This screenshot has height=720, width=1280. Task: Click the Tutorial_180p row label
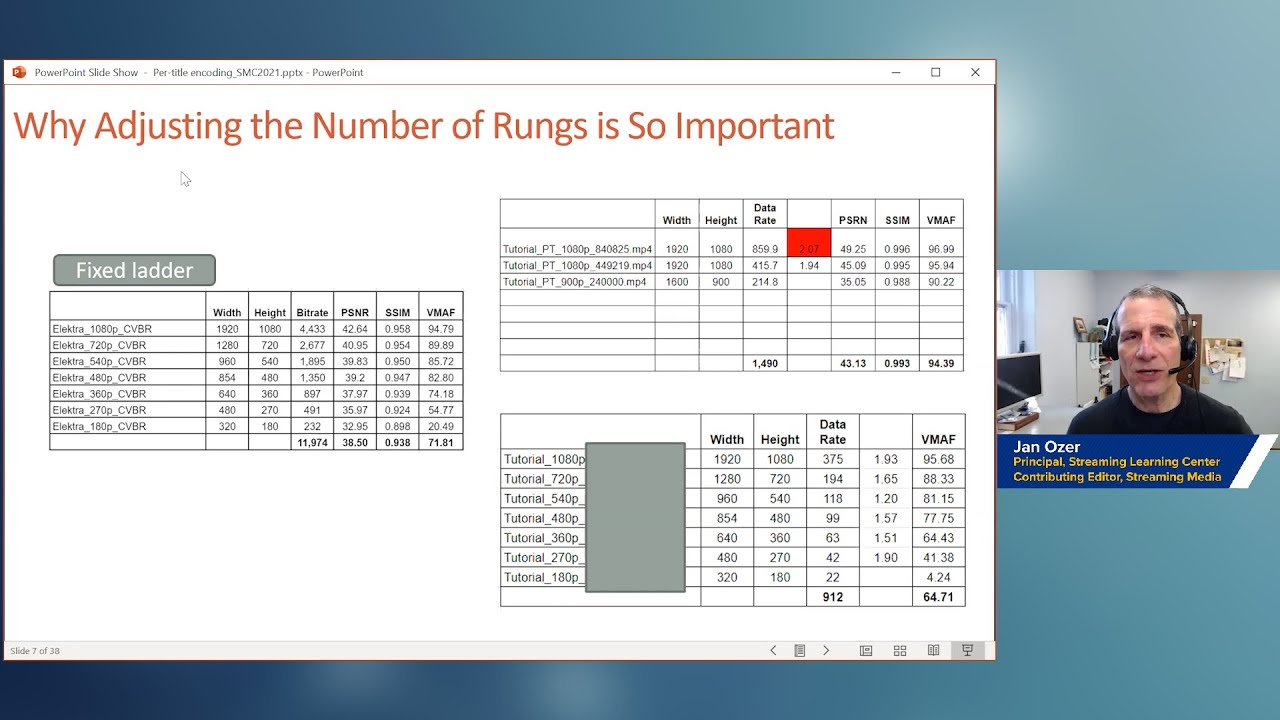[x=542, y=577]
